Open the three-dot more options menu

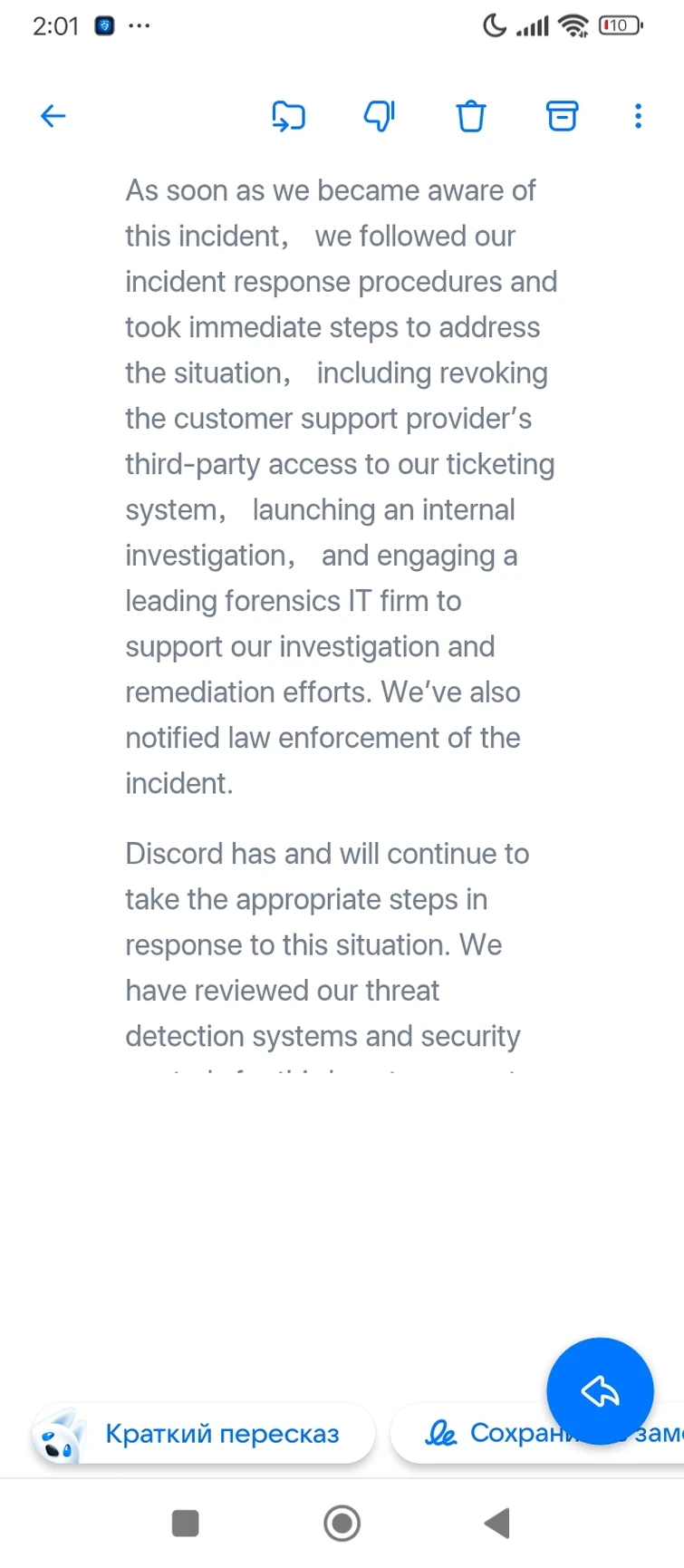(638, 116)
